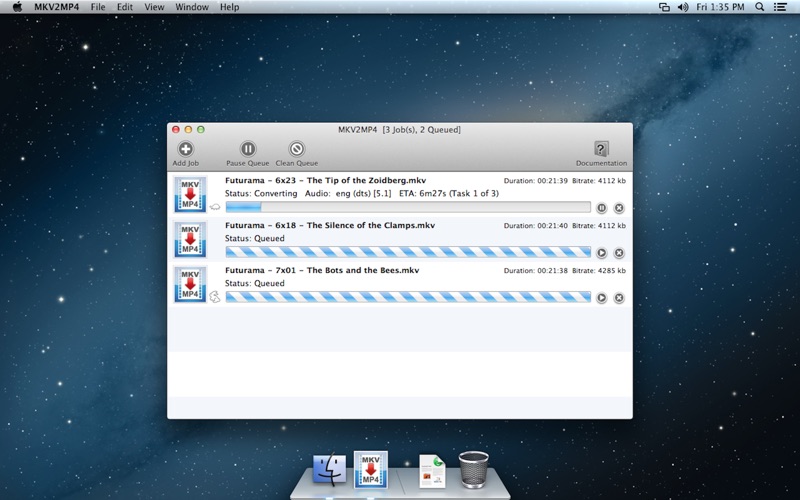Pause the Tip of the Zoidberg conversion
The height and width of the screenshot is (500, 800).
(x=602, y=208)
